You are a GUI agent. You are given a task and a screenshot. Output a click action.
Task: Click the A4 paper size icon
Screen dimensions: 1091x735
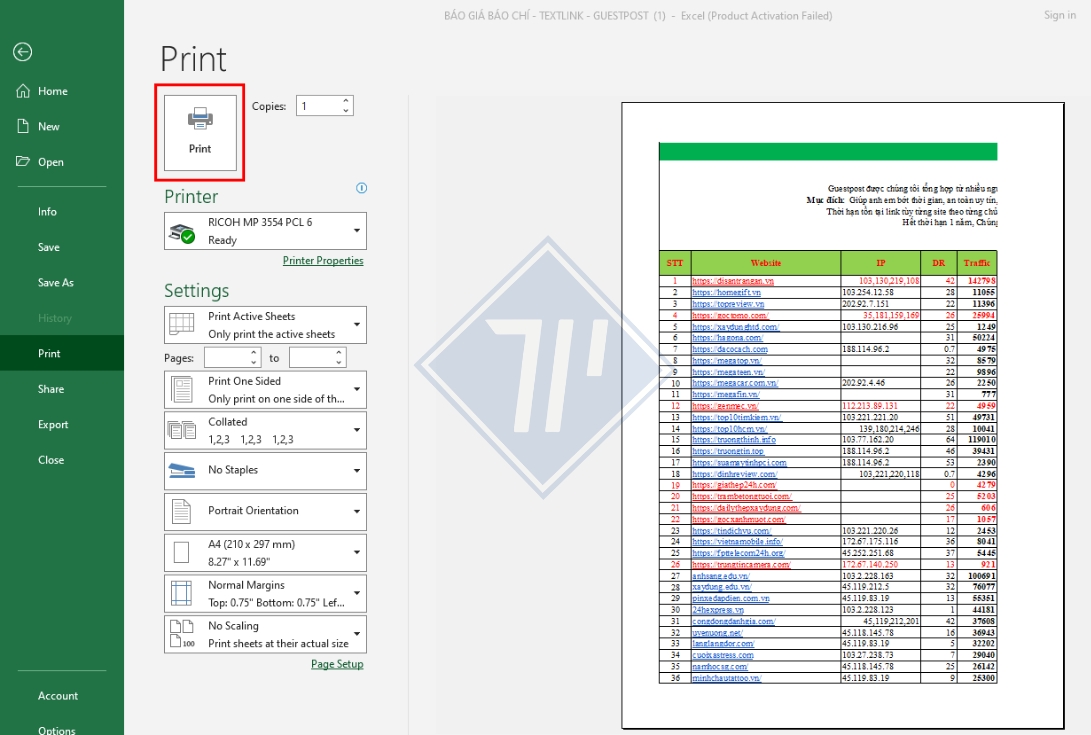(182, 552)
